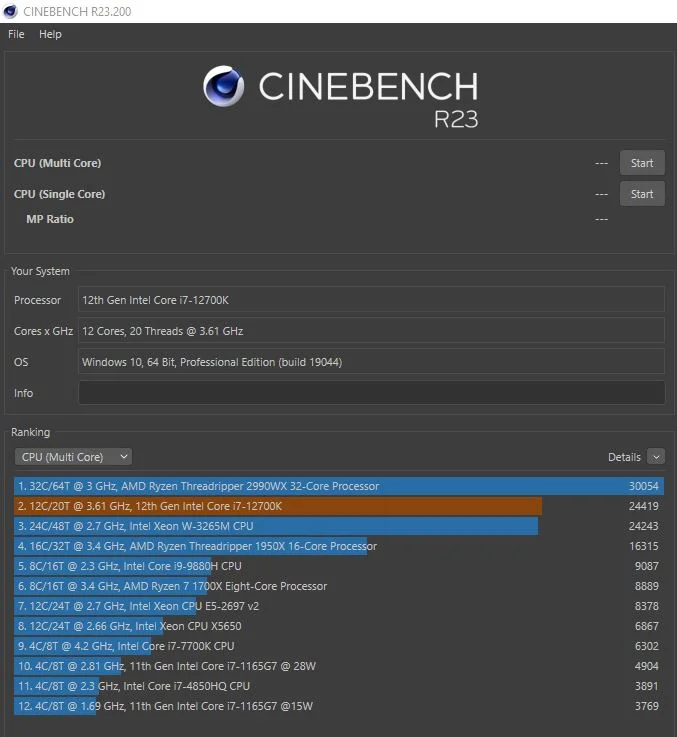Open the Help menu
This screenshot has width=677, height=737.
(50, 34)
